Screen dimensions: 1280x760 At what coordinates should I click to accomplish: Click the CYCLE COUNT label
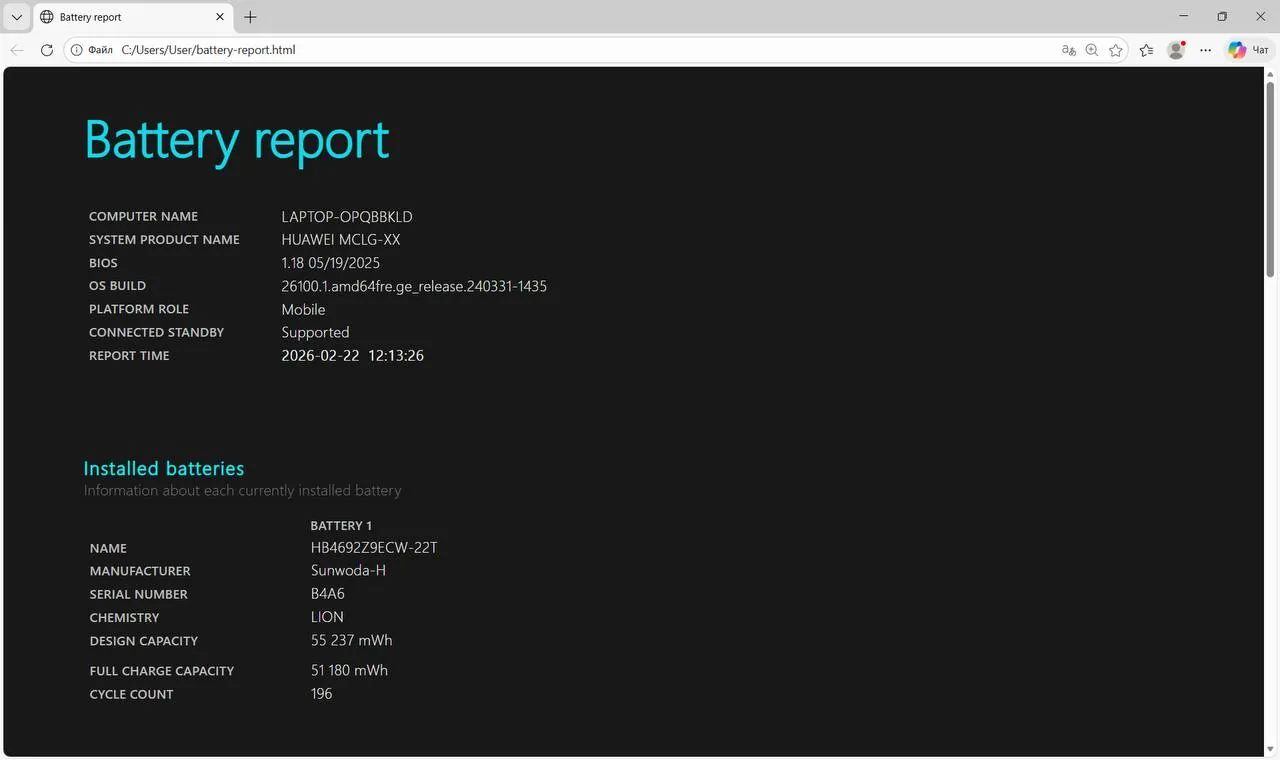click(131, 694)
